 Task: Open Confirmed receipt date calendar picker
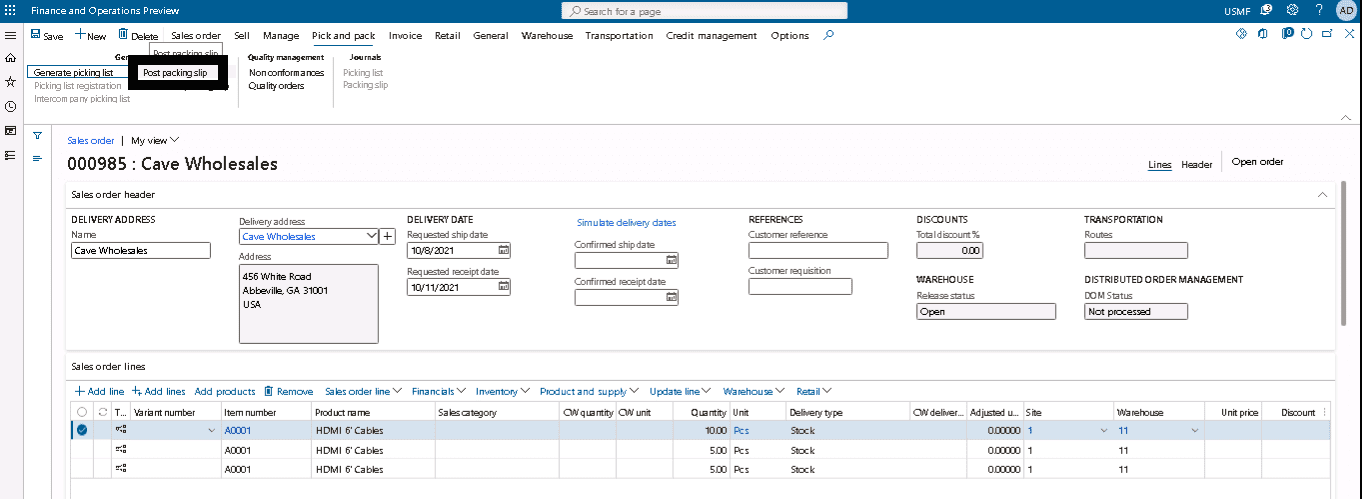pos(672,297)
